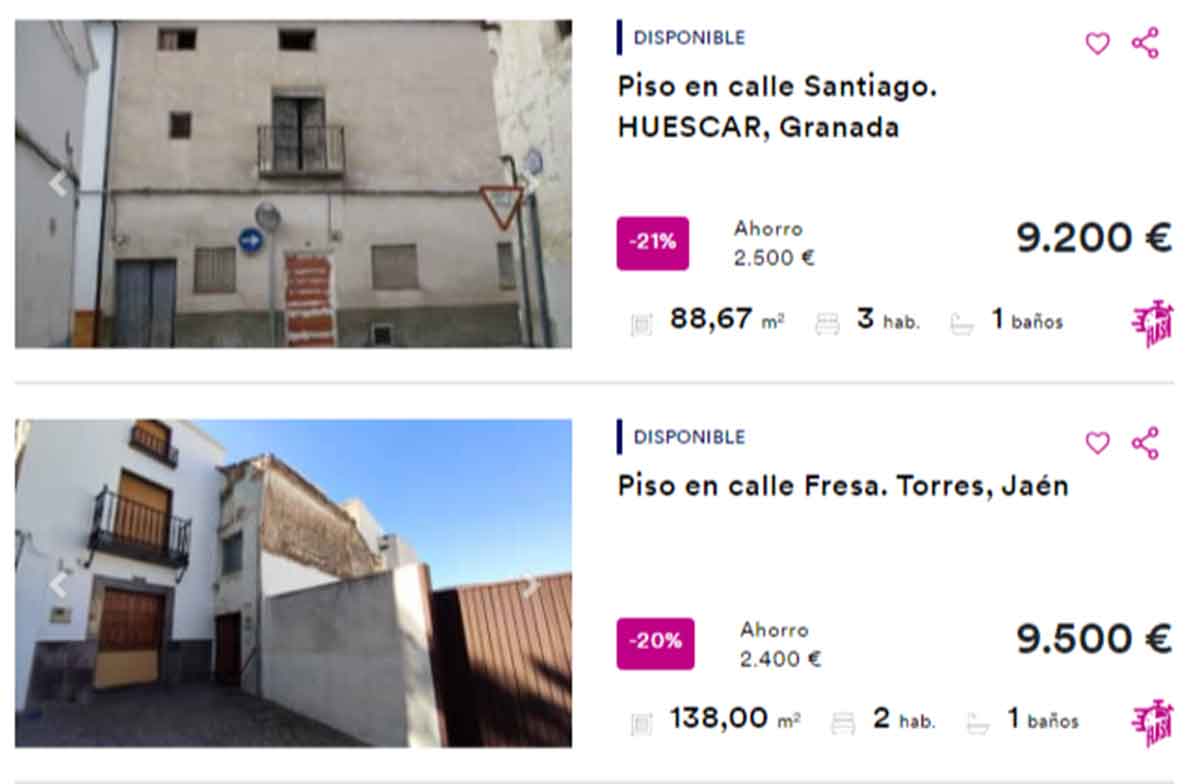Favorite the calle Fresa Torres listing
1200x784 pixels.
(1097, 443)
